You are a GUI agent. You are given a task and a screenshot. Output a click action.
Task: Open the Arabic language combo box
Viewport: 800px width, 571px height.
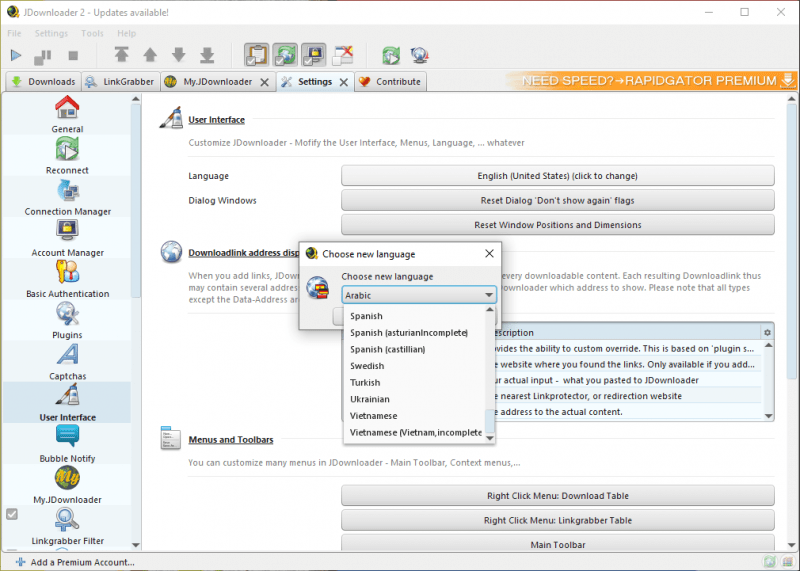point(418,295)
